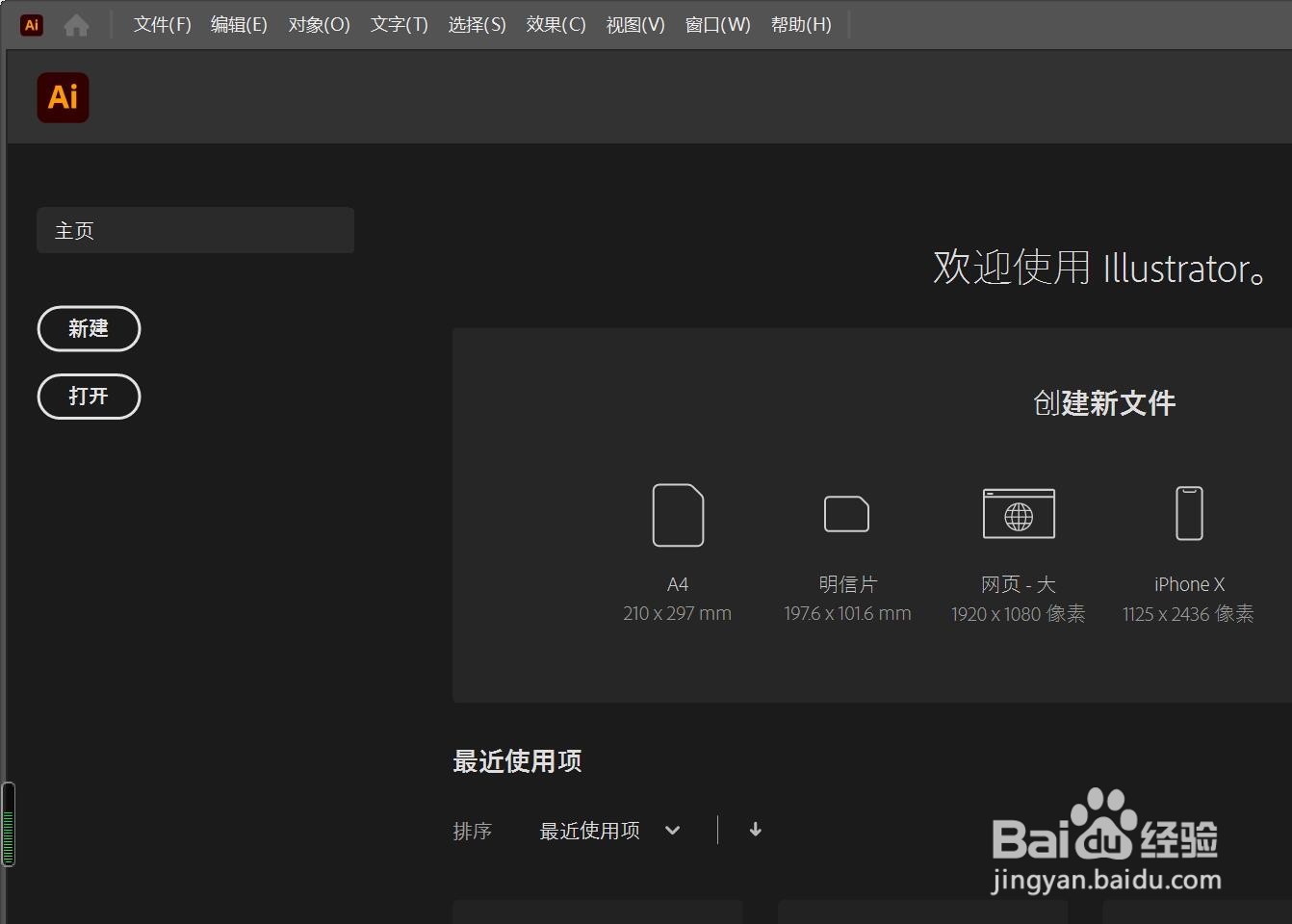Expand the 最近使用项 sort dropdown
The height and width of the screenshot is (924, 1292).
click(x=610, y=831)
